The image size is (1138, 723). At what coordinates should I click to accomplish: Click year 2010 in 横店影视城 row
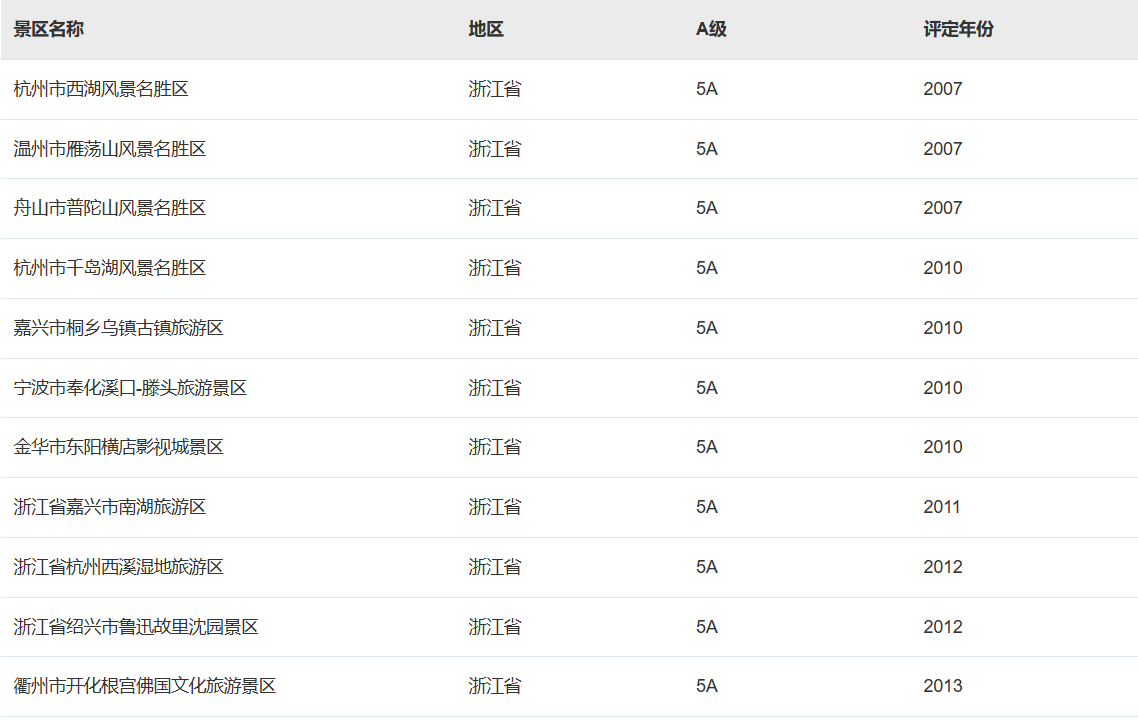click(x=943, y=447)
